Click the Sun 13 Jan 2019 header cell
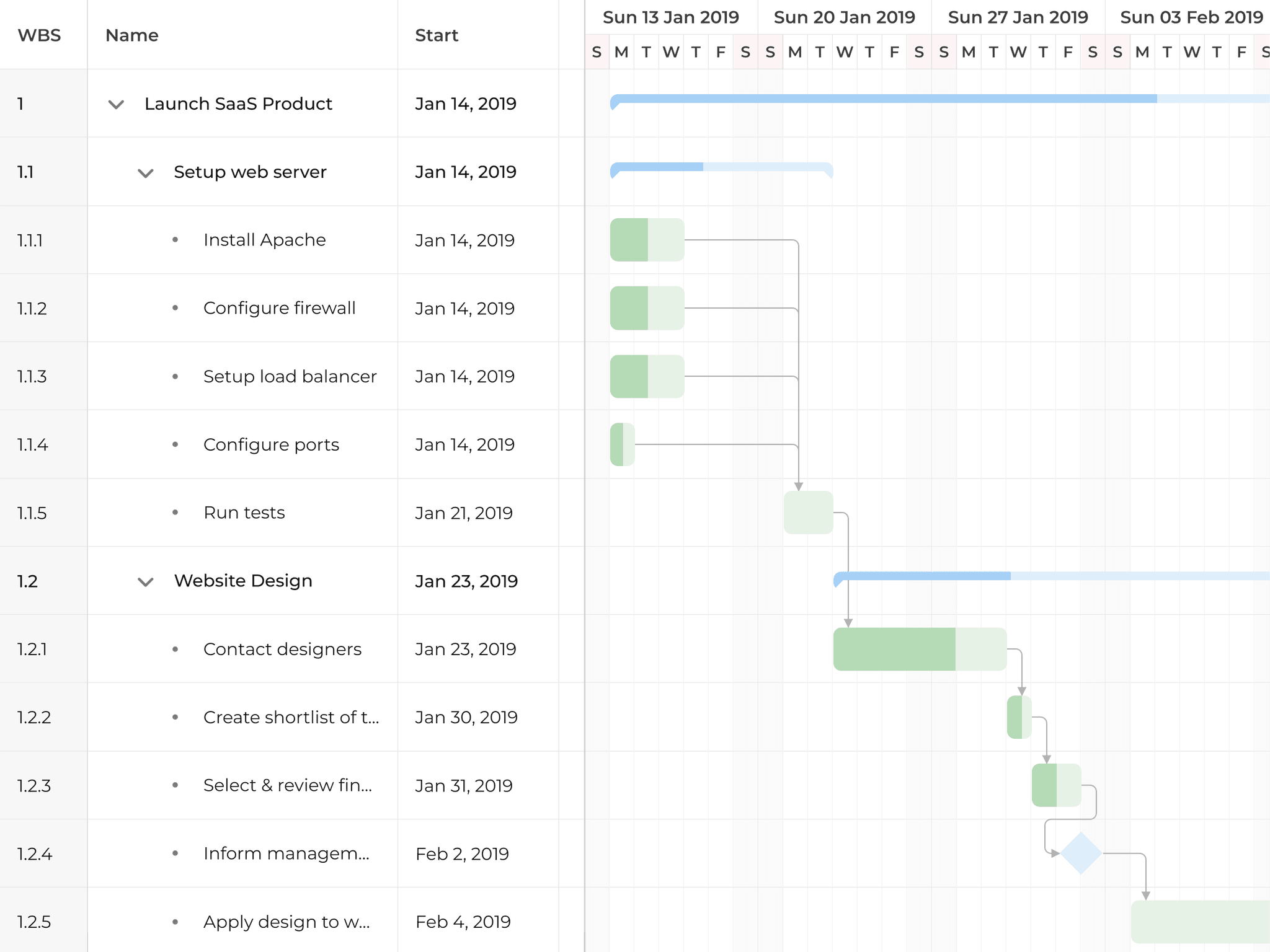Viewport: 1270px width, 952px height. point(672,17)
